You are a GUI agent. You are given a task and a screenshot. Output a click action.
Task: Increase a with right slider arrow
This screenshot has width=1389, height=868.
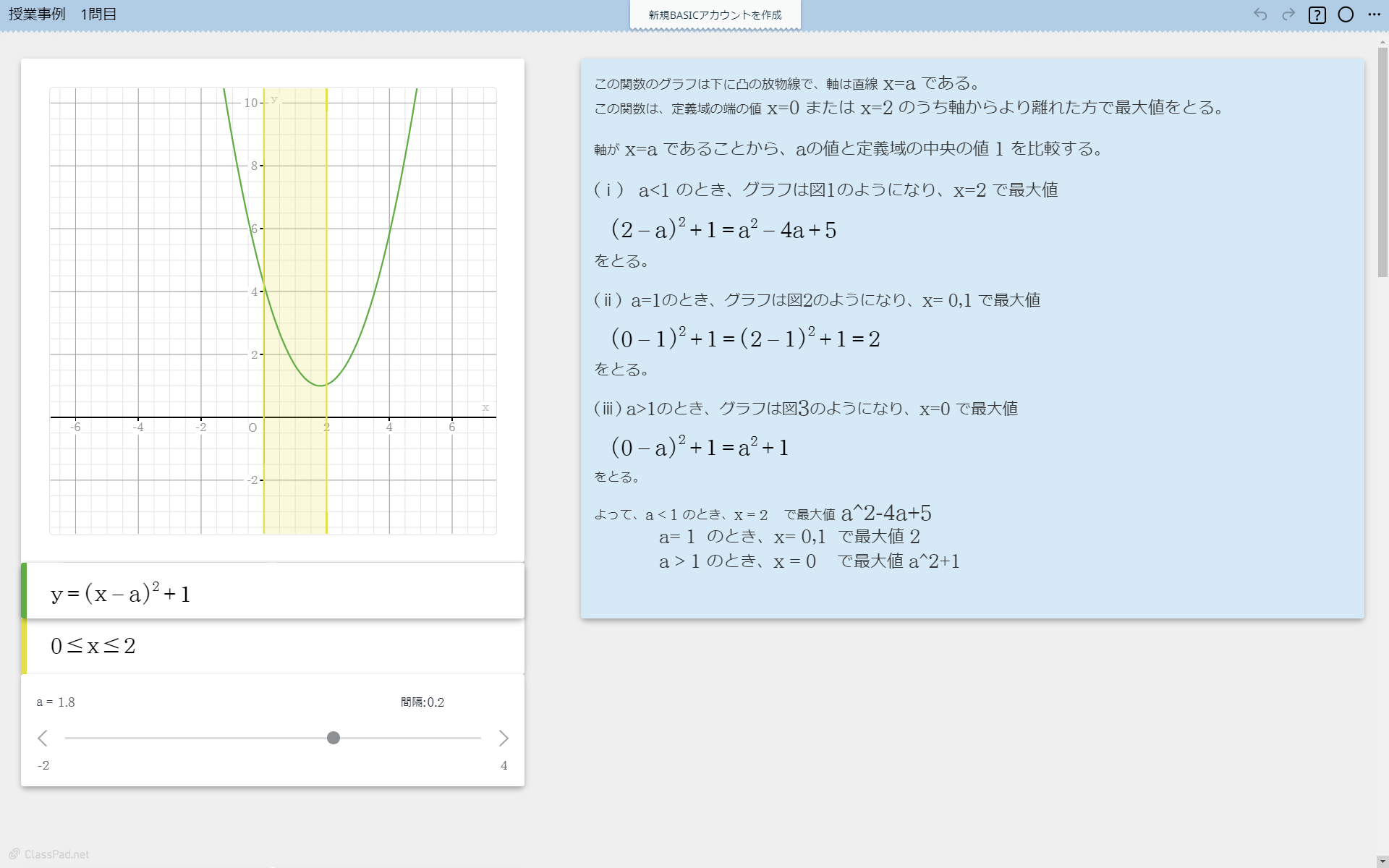tap(504, 738)
